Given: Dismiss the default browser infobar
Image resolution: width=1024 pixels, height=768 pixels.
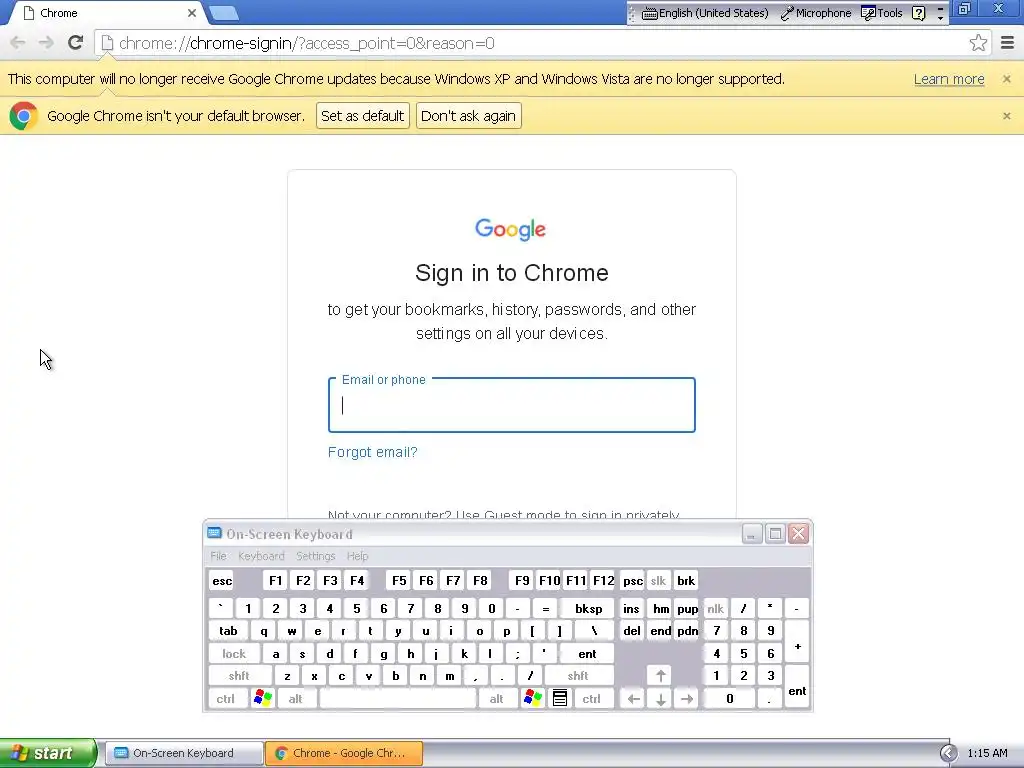Looking at the screenshot, I should [1006, 116].
